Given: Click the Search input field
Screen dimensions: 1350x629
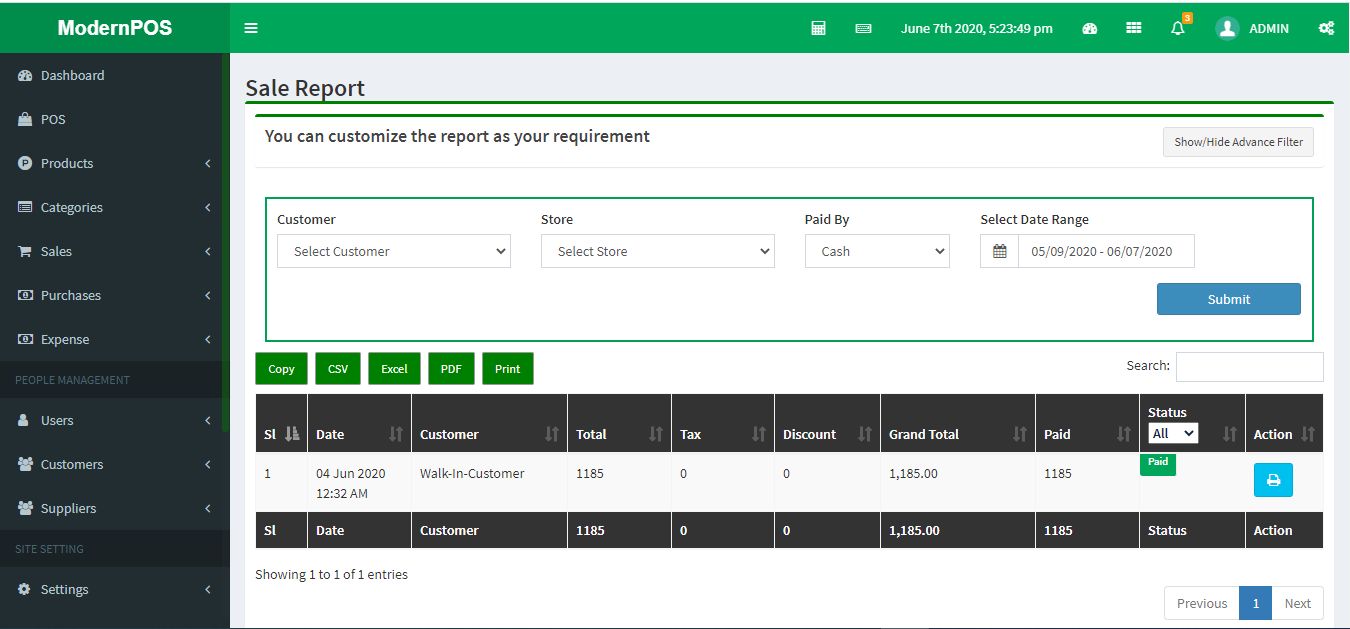Looking at the screenshot, I should (x=1249, y=367).
